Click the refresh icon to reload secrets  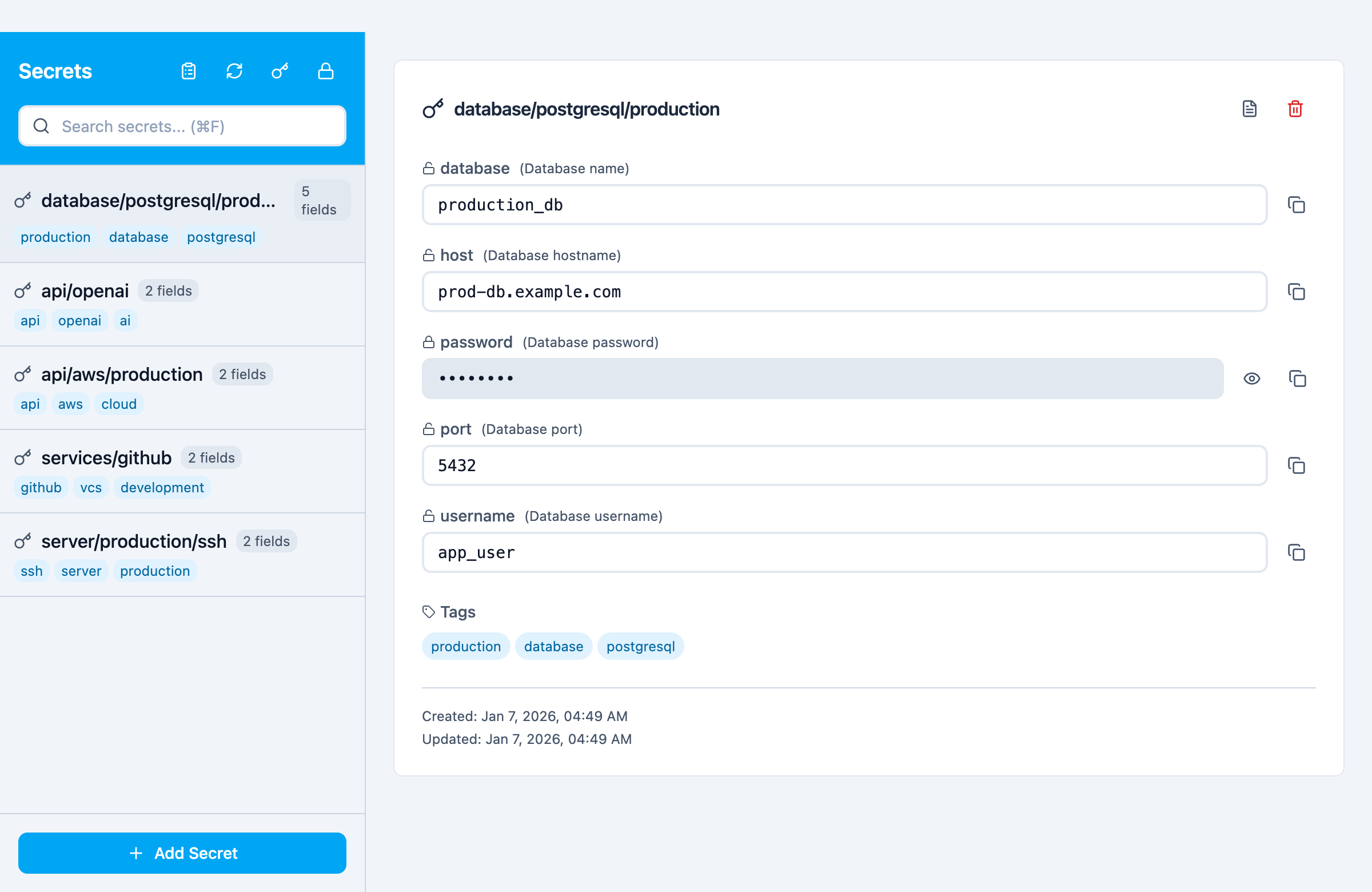[234, 71]
